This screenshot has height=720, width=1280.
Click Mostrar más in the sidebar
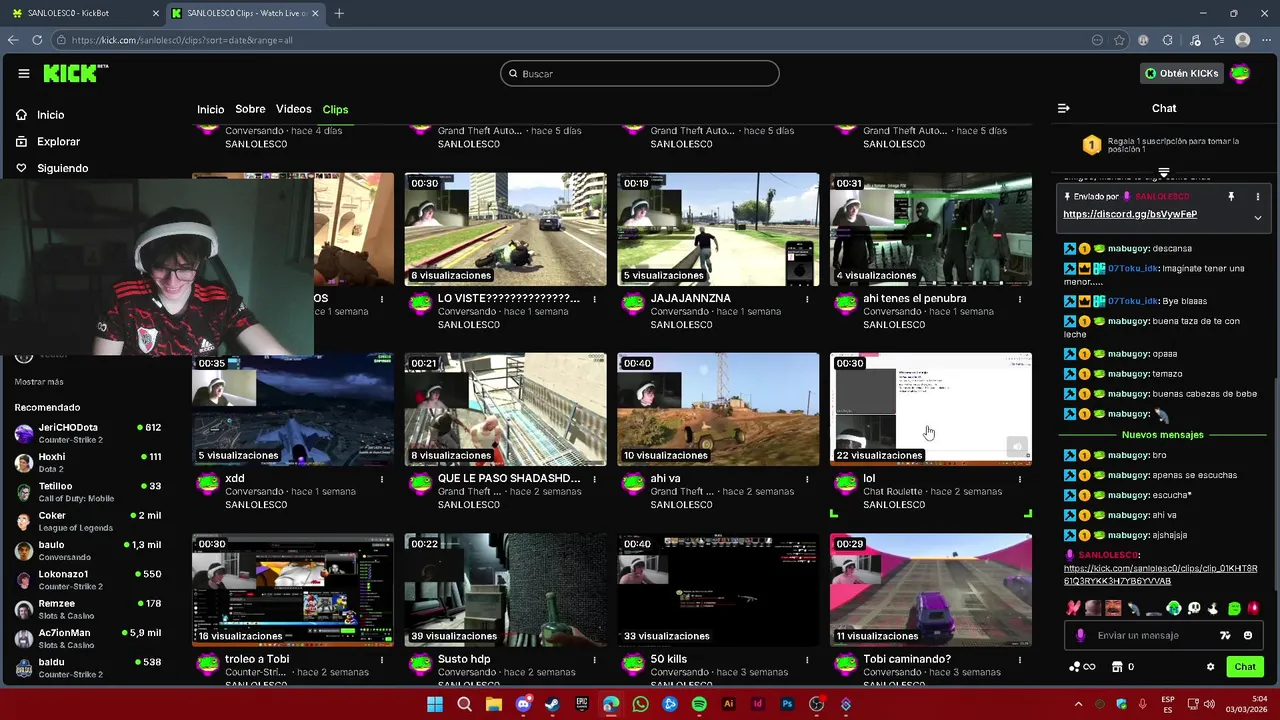[x=39, y=382]
